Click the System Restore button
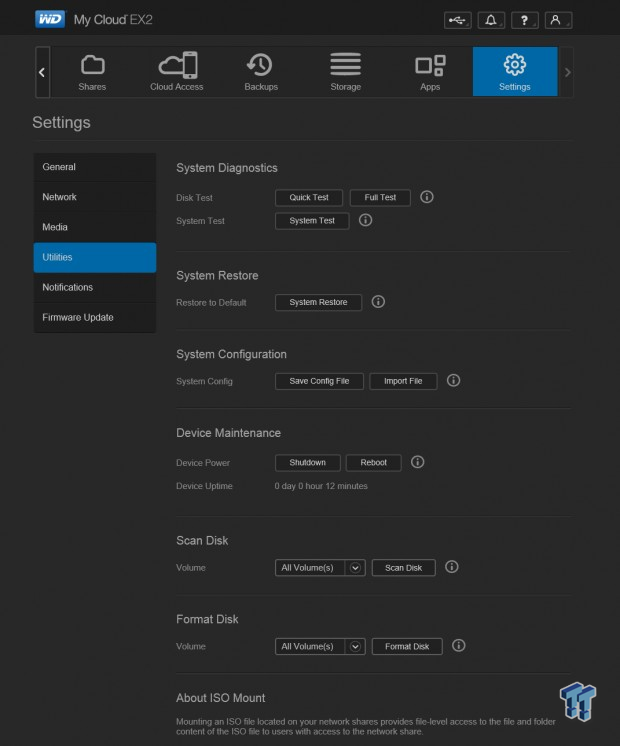620x746 pixels. pos(318,302)
